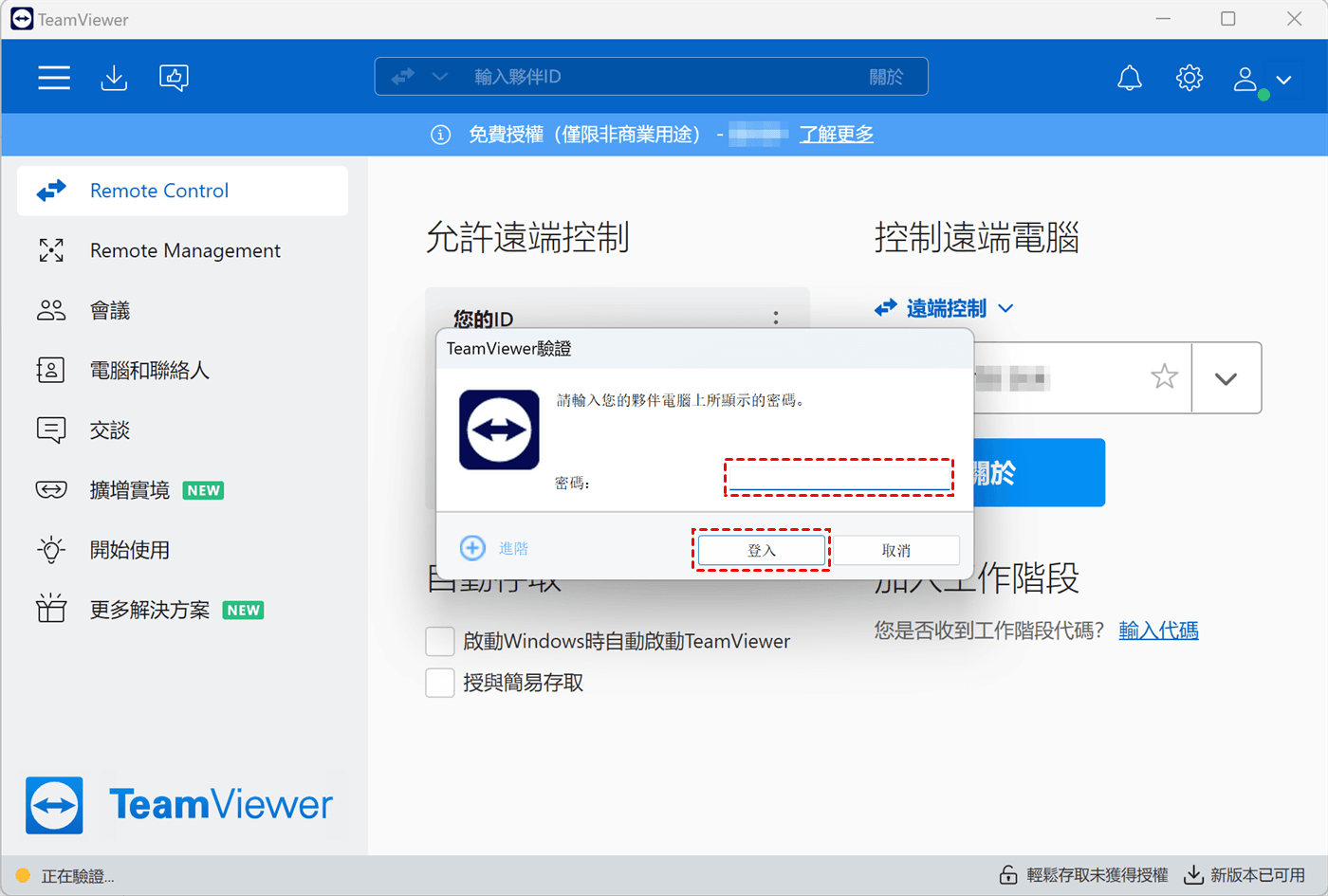Maximize the TeamViewer window
The width and height of the screenshot is (1328, 896).
point(1228,19)
